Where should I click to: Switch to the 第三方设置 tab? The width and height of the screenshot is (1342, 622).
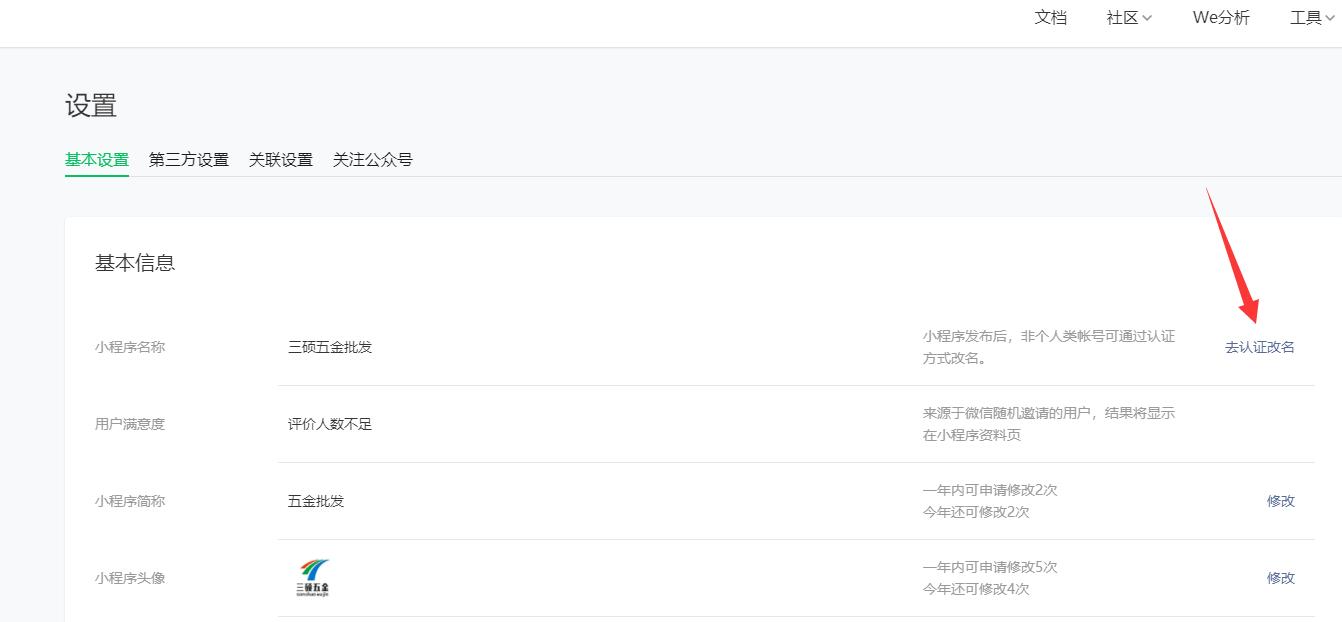tap(189, 160)
